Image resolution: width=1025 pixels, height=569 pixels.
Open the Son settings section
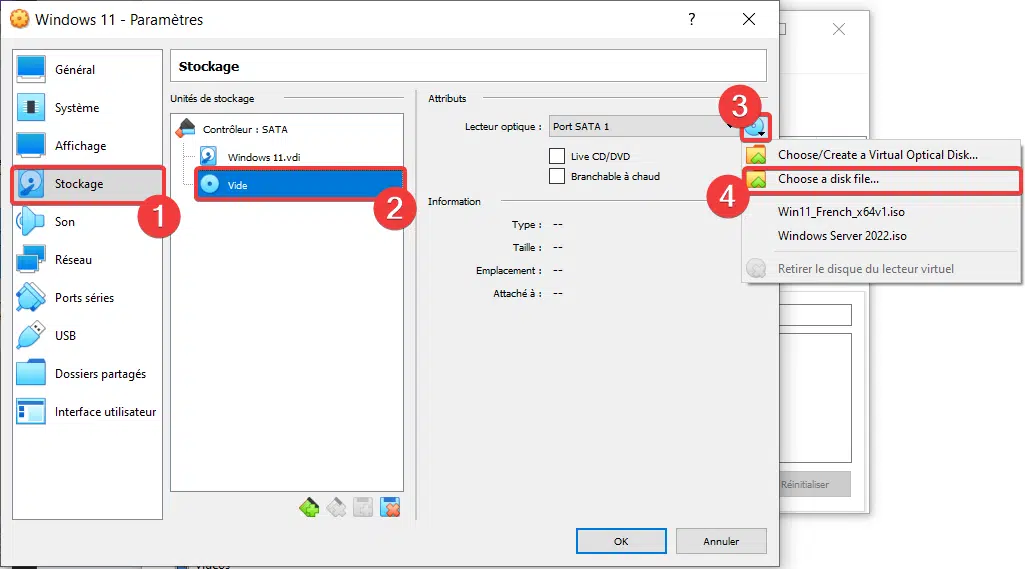pos(87,222)
